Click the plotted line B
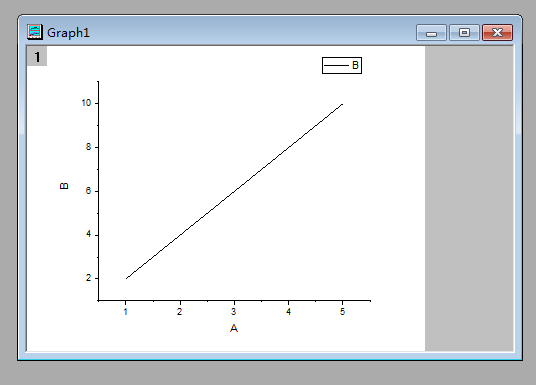The width and height of the screenshot is (536, 385). tap(234, 191)
